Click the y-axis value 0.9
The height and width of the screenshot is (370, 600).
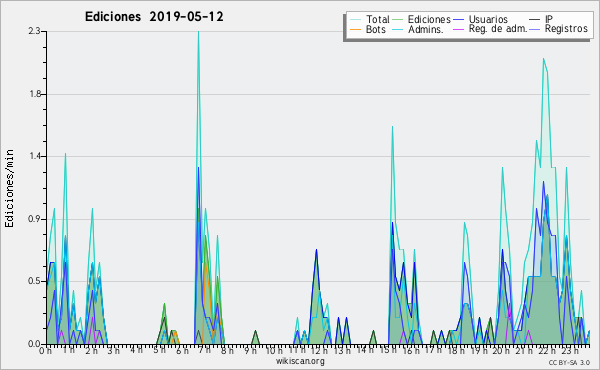pos(34,219)
